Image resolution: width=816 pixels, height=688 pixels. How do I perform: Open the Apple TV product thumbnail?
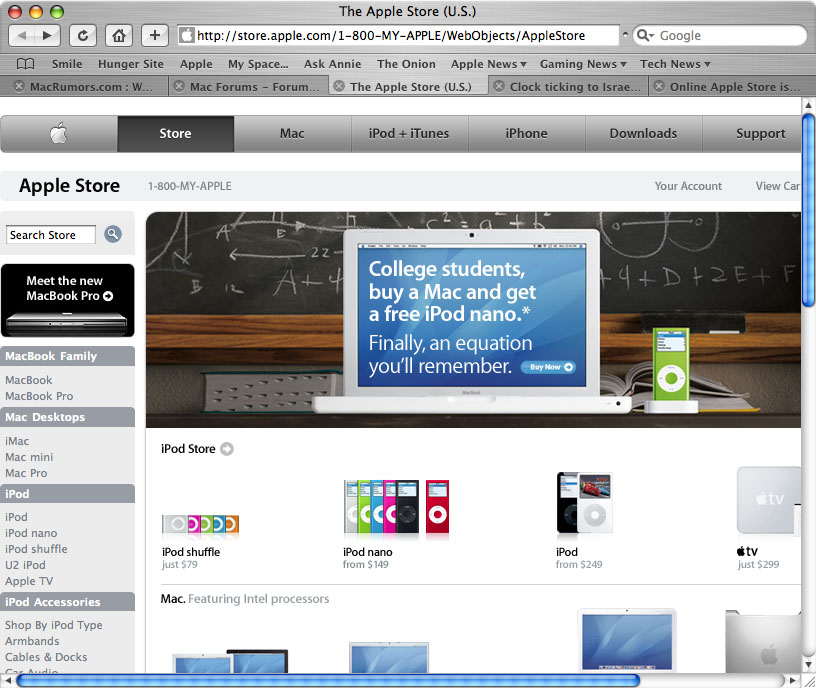click(x=769, y=501)
